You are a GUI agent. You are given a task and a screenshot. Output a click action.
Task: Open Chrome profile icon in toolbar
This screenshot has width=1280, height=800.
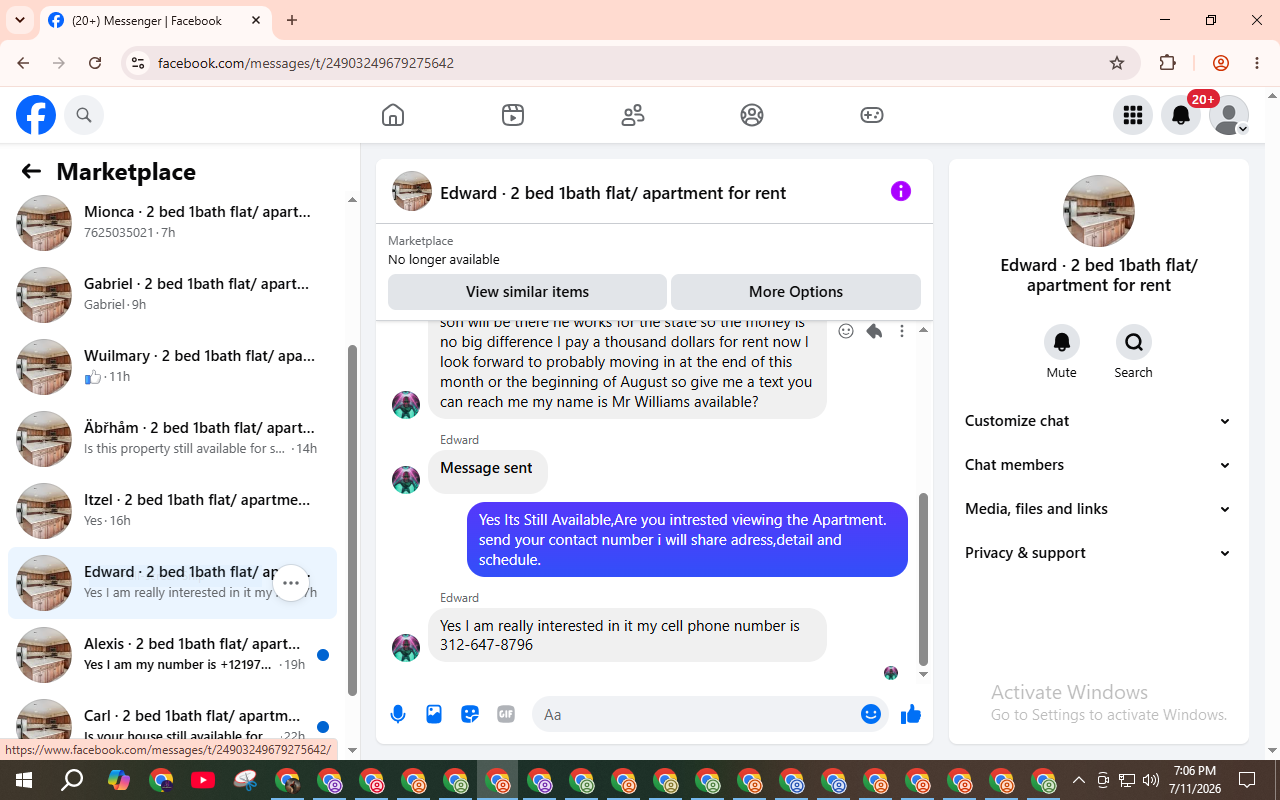click(1221, 63)
